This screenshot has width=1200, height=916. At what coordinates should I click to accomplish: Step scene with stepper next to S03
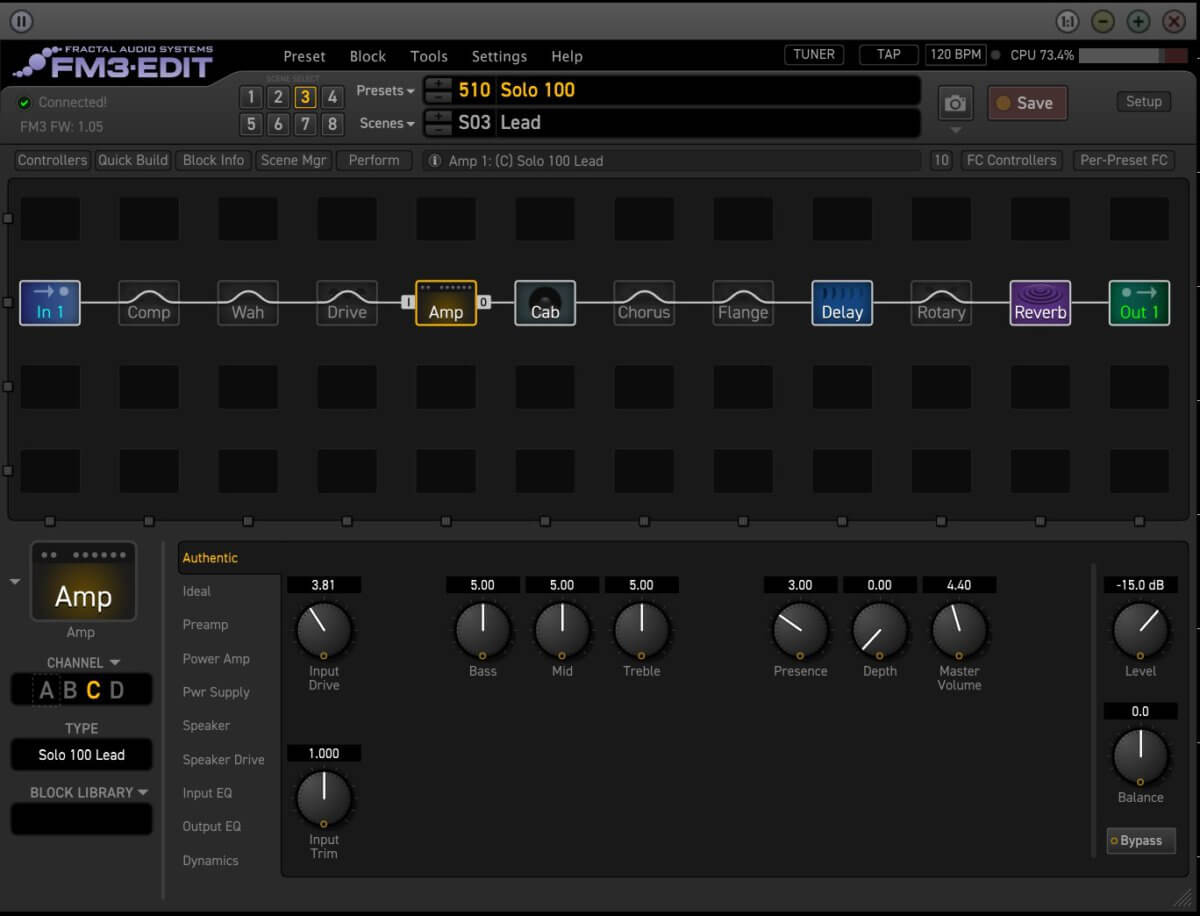coord(438,123)
